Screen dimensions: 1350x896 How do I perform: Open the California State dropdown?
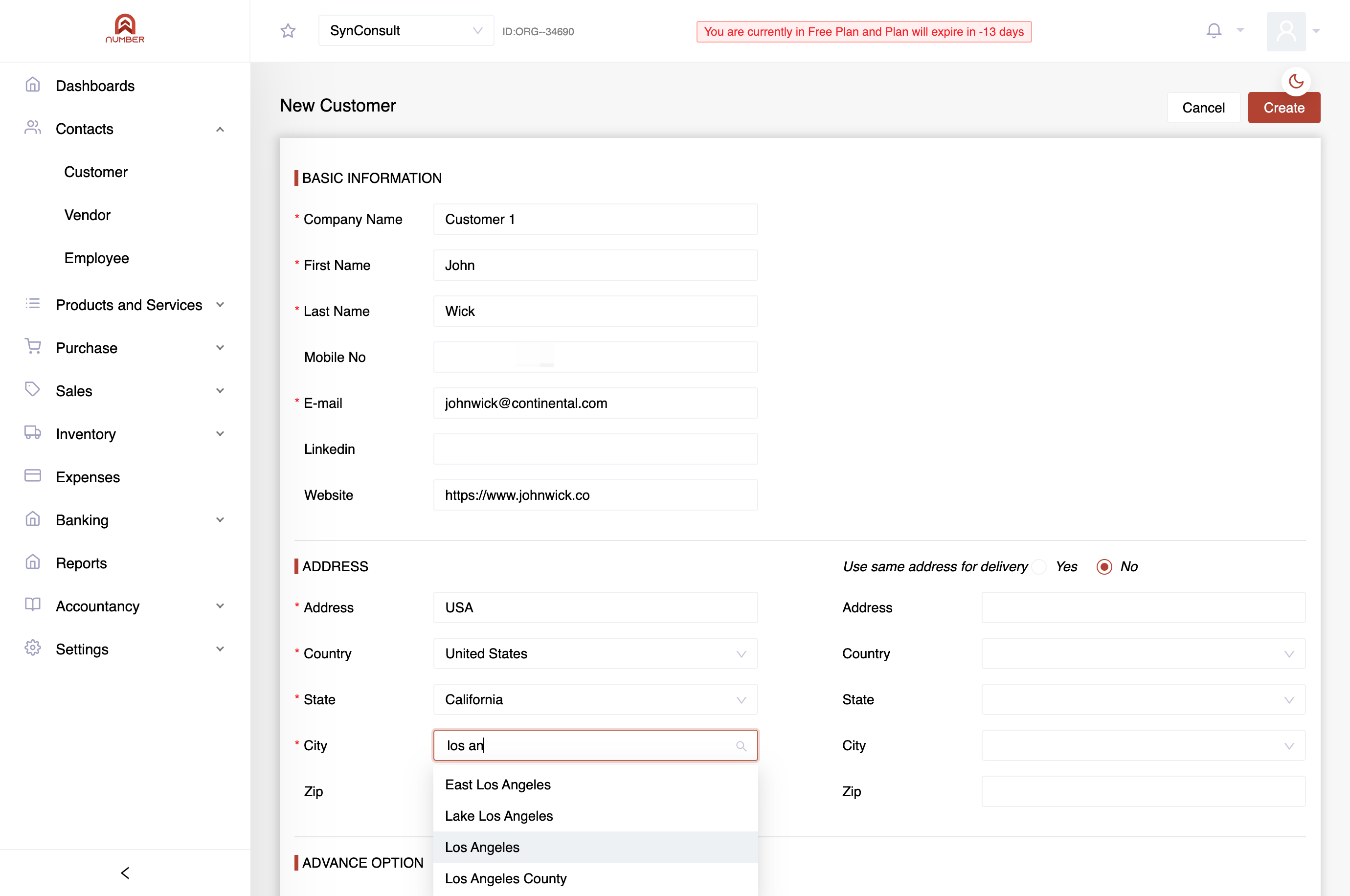(x=595, y=699)
